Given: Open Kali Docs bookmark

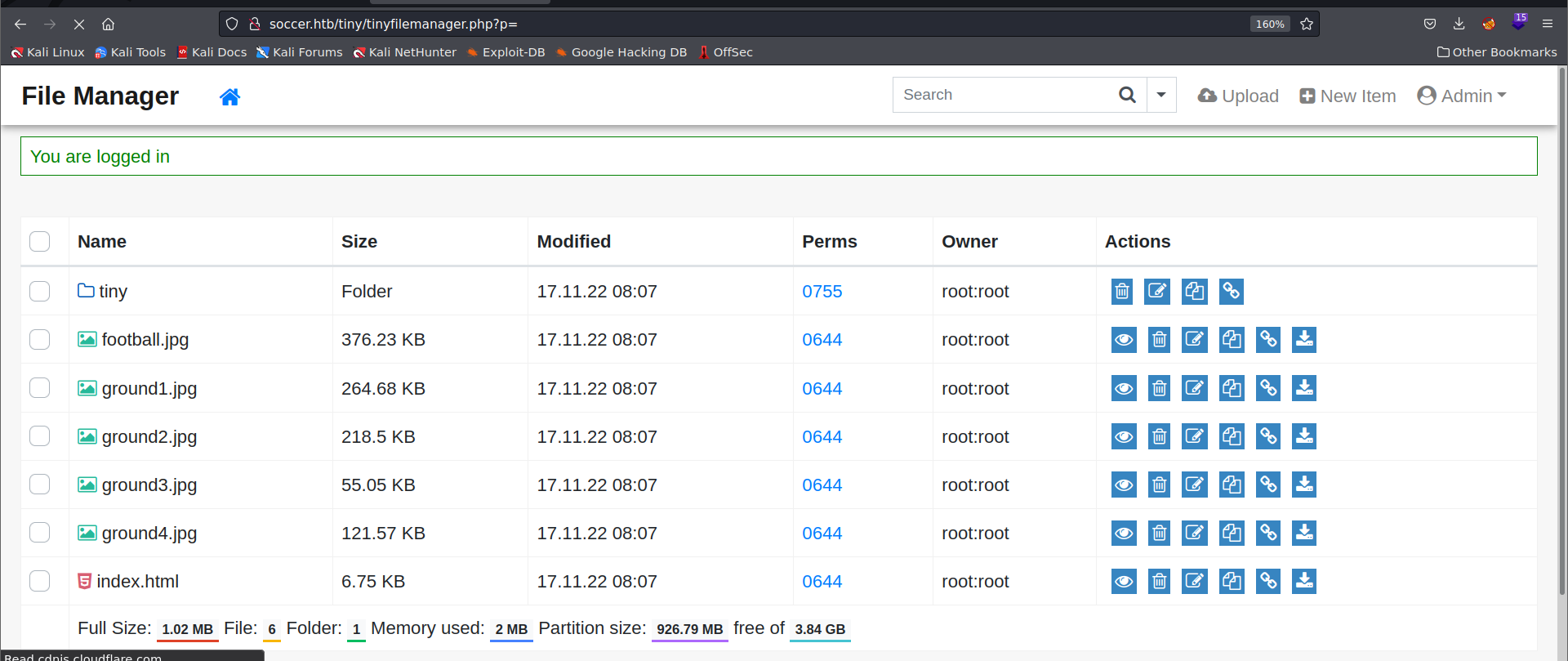Looking at the screenshot, I should pyautogui.click(x=212, y=52).
